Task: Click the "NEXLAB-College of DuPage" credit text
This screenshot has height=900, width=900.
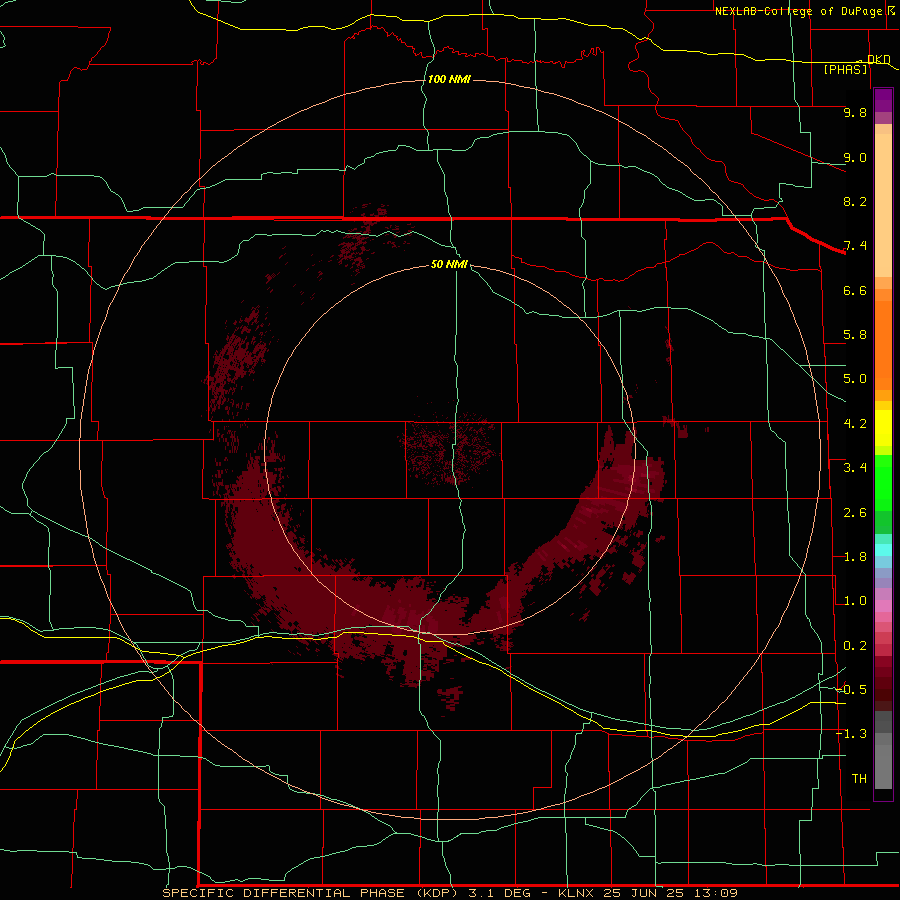Action: (798, 11)
